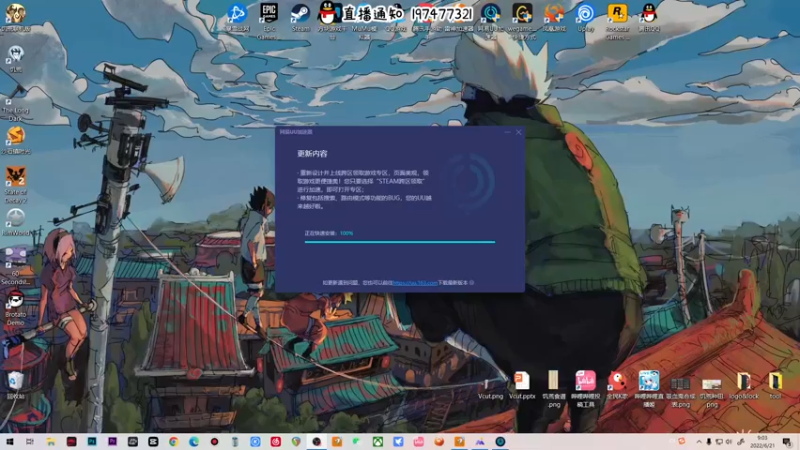The image size is (800, 450).
Task: Open the Tencent QQ penguin shortcut beside Rockstar
Action: [x=649, y=17]
